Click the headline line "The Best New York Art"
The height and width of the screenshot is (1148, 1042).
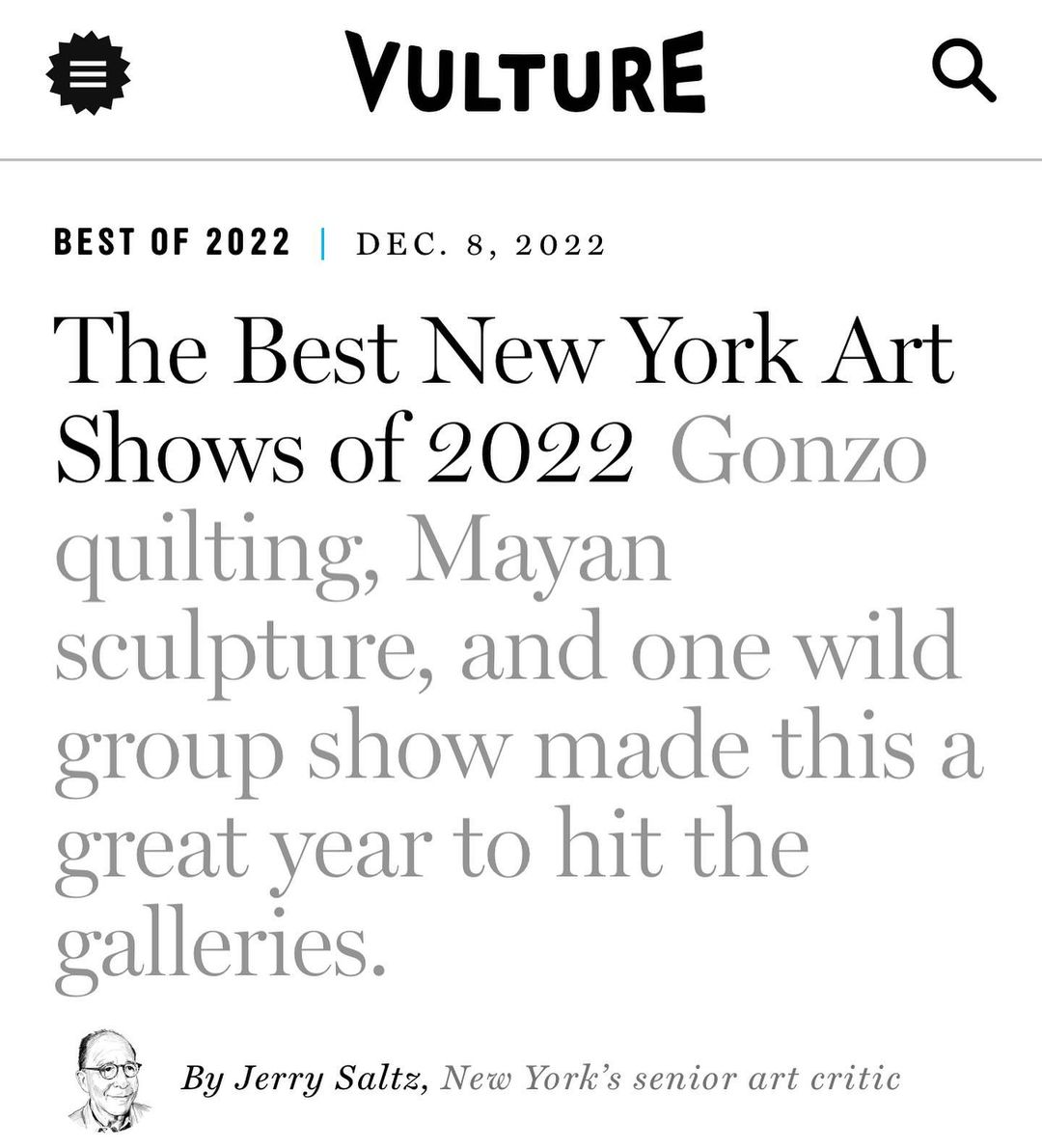(504, 352)
